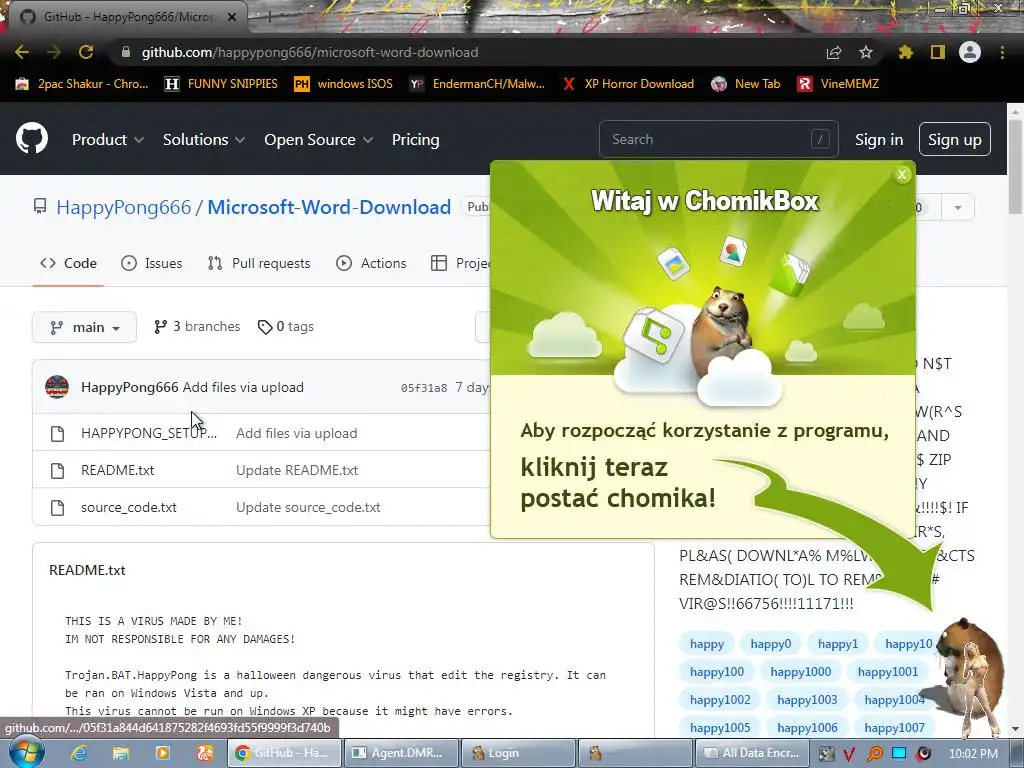
Task: Open UC Browser taskbar icon
Action: (204, 753)
